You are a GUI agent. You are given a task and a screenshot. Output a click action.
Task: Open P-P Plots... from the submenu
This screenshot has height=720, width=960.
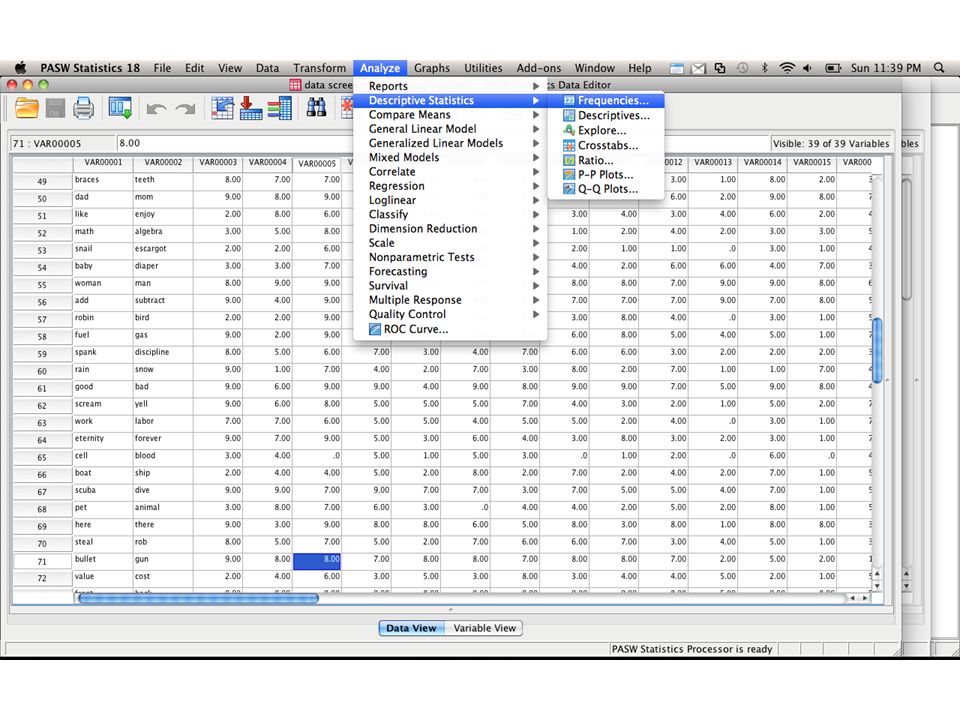[x=606, y=174]
